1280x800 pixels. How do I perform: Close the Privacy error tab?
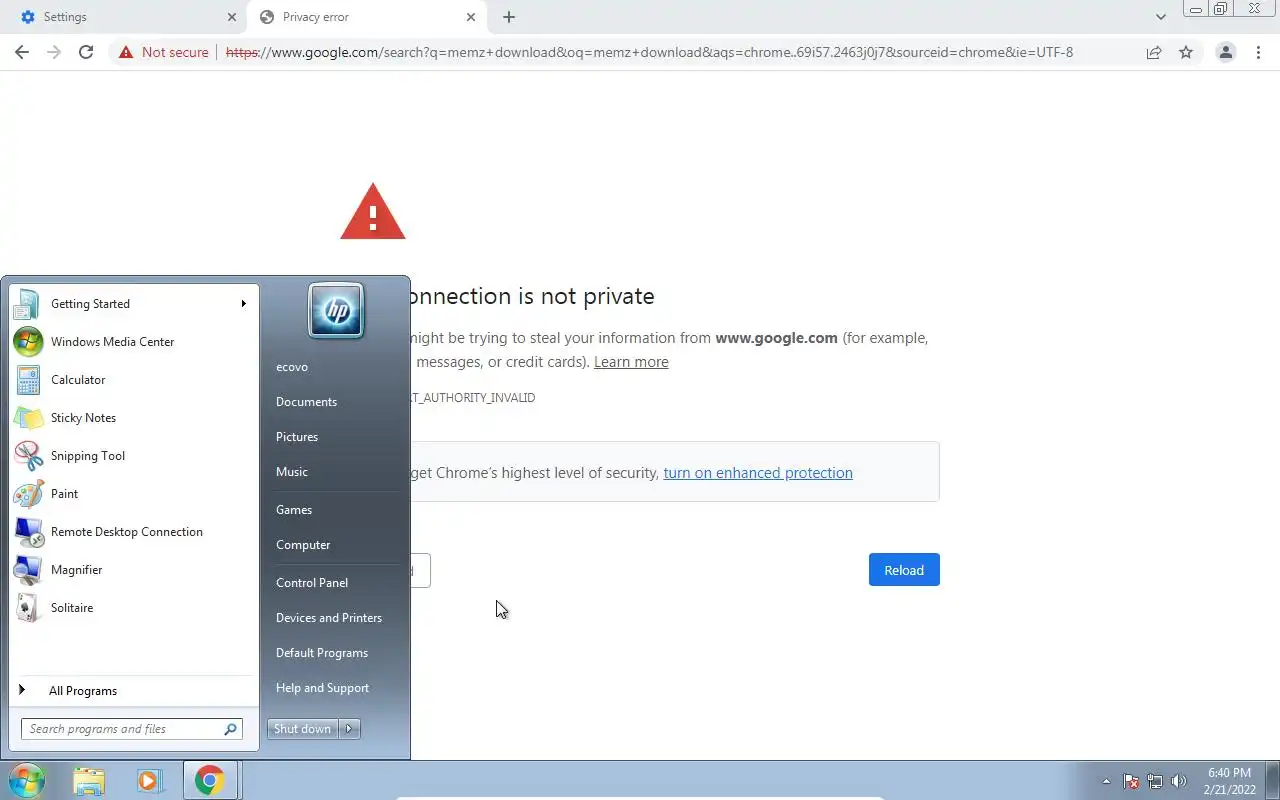[471, 17]
